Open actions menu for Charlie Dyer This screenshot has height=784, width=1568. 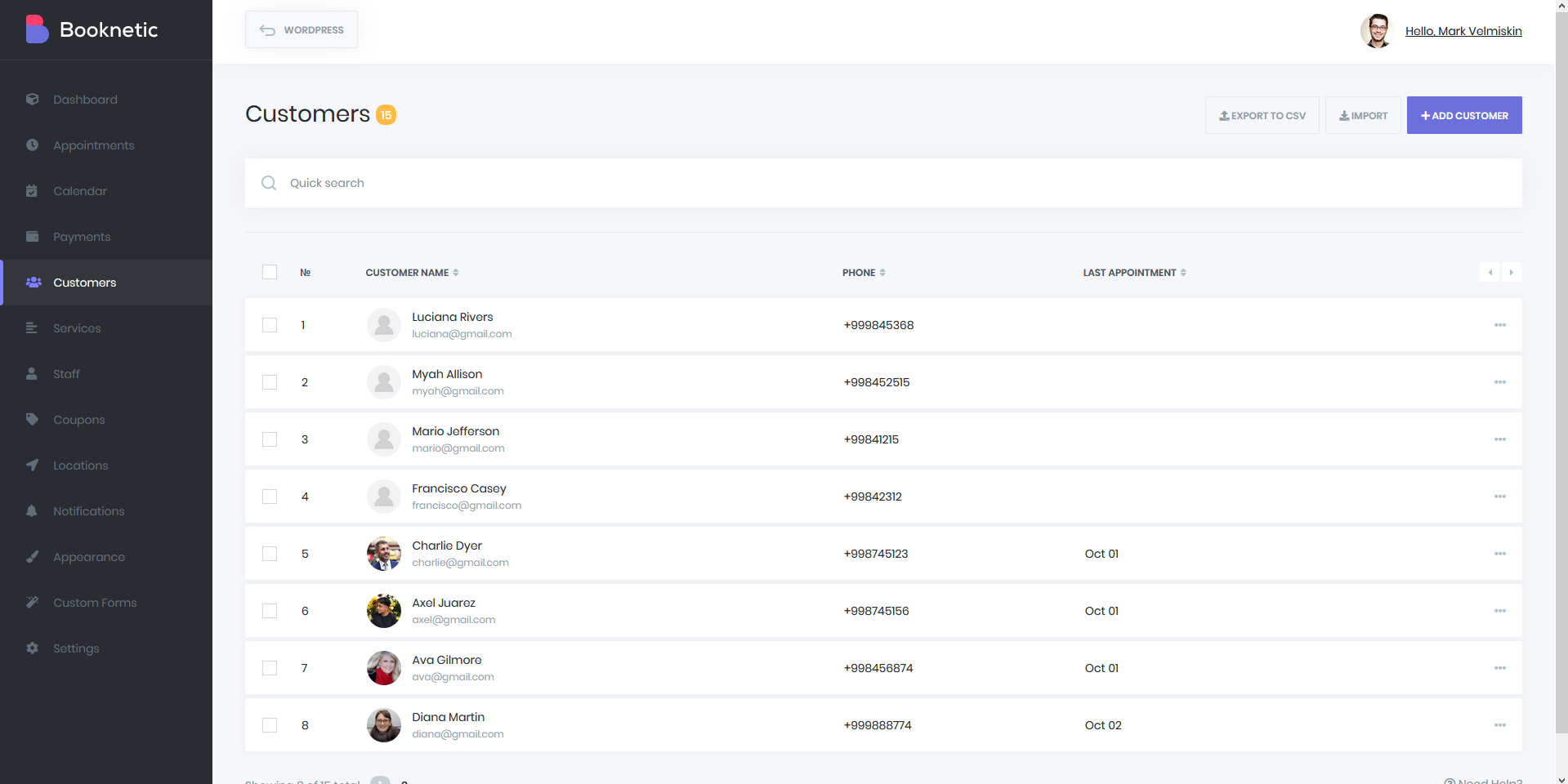coord(1500,554)
